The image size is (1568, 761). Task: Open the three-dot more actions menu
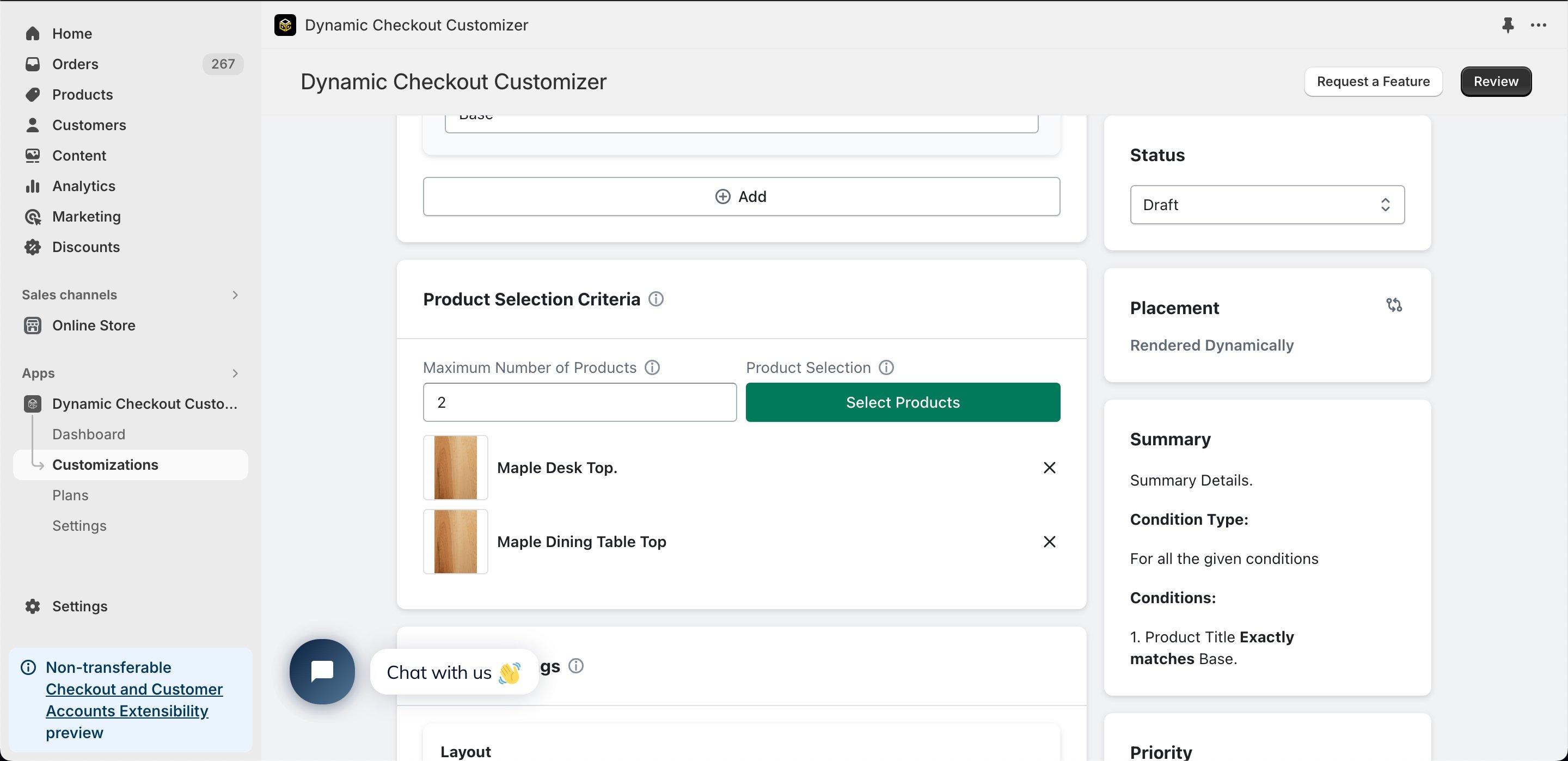1539,25
